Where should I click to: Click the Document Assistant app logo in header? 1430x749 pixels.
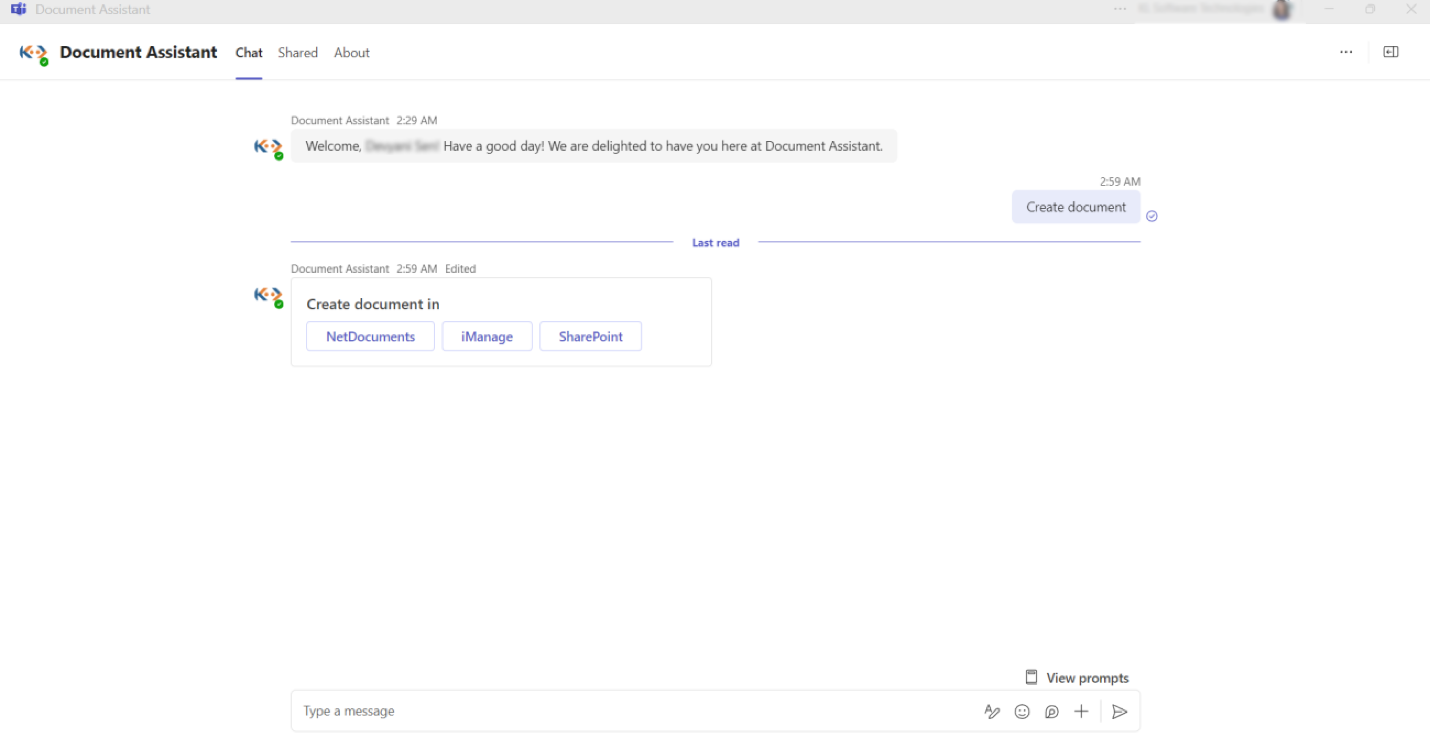(34, 53)
